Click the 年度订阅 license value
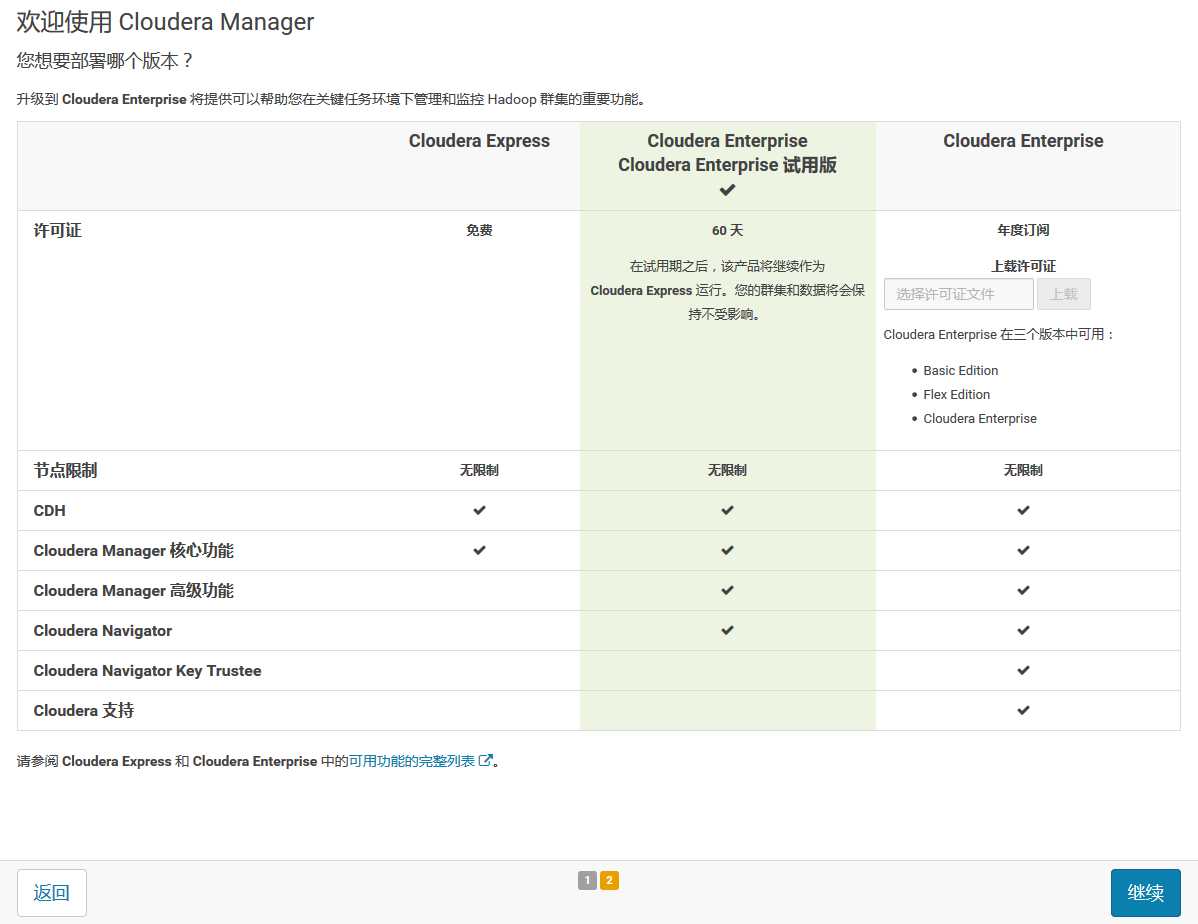 click(x=1023, y=230)
